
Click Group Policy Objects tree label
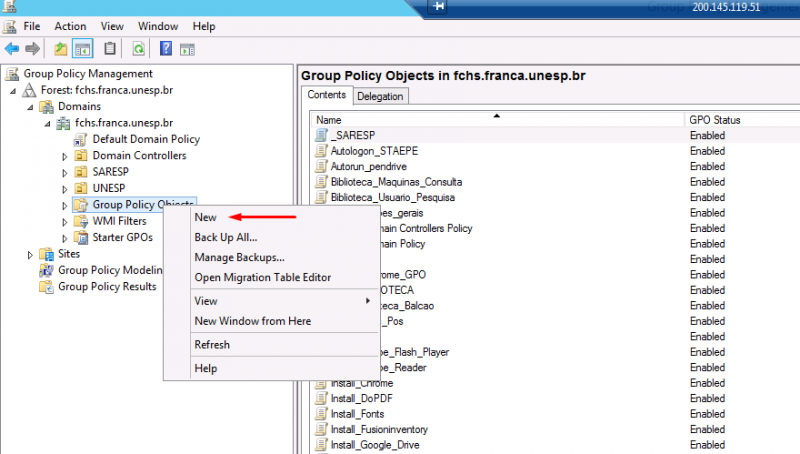coord(143,204)
